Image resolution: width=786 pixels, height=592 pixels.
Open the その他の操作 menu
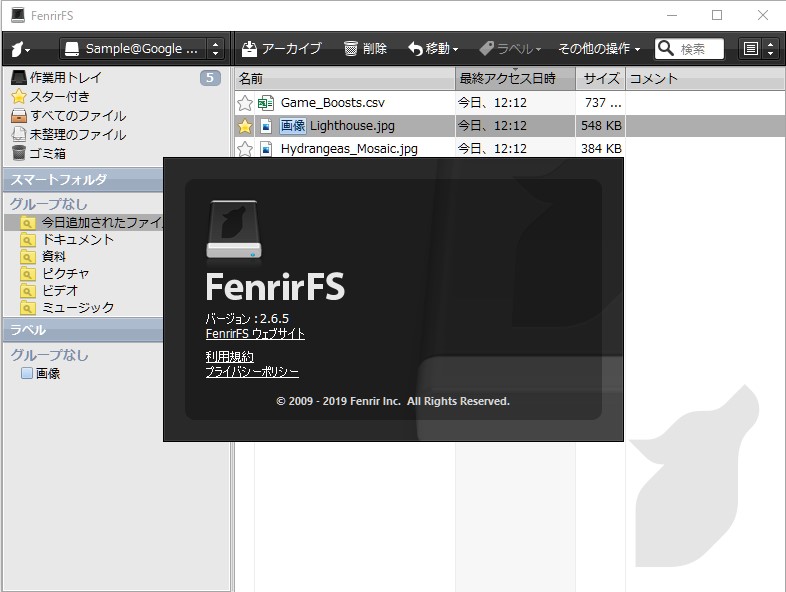[x=600, y=49]
